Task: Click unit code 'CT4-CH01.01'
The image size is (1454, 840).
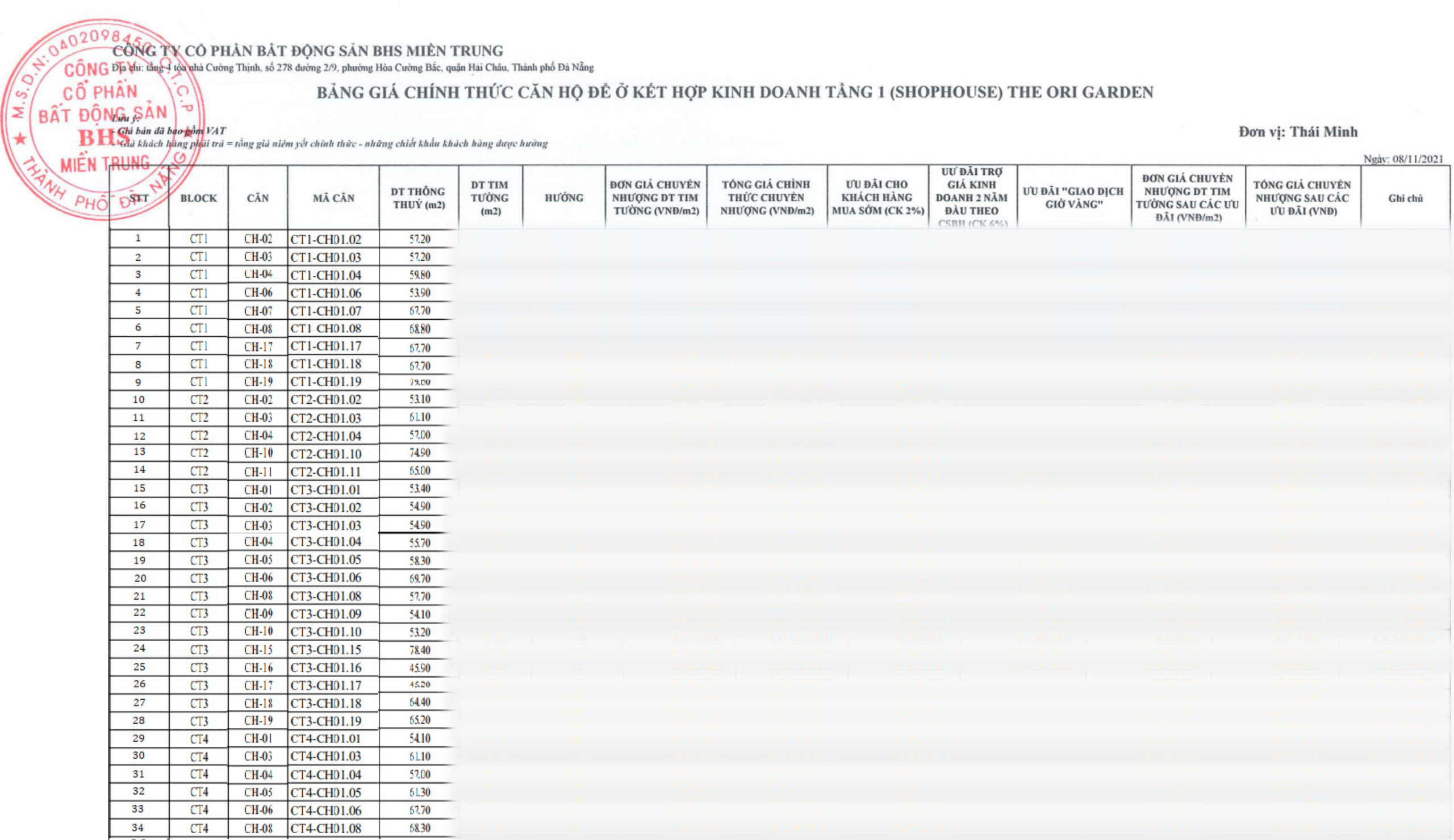Action: 326,739
